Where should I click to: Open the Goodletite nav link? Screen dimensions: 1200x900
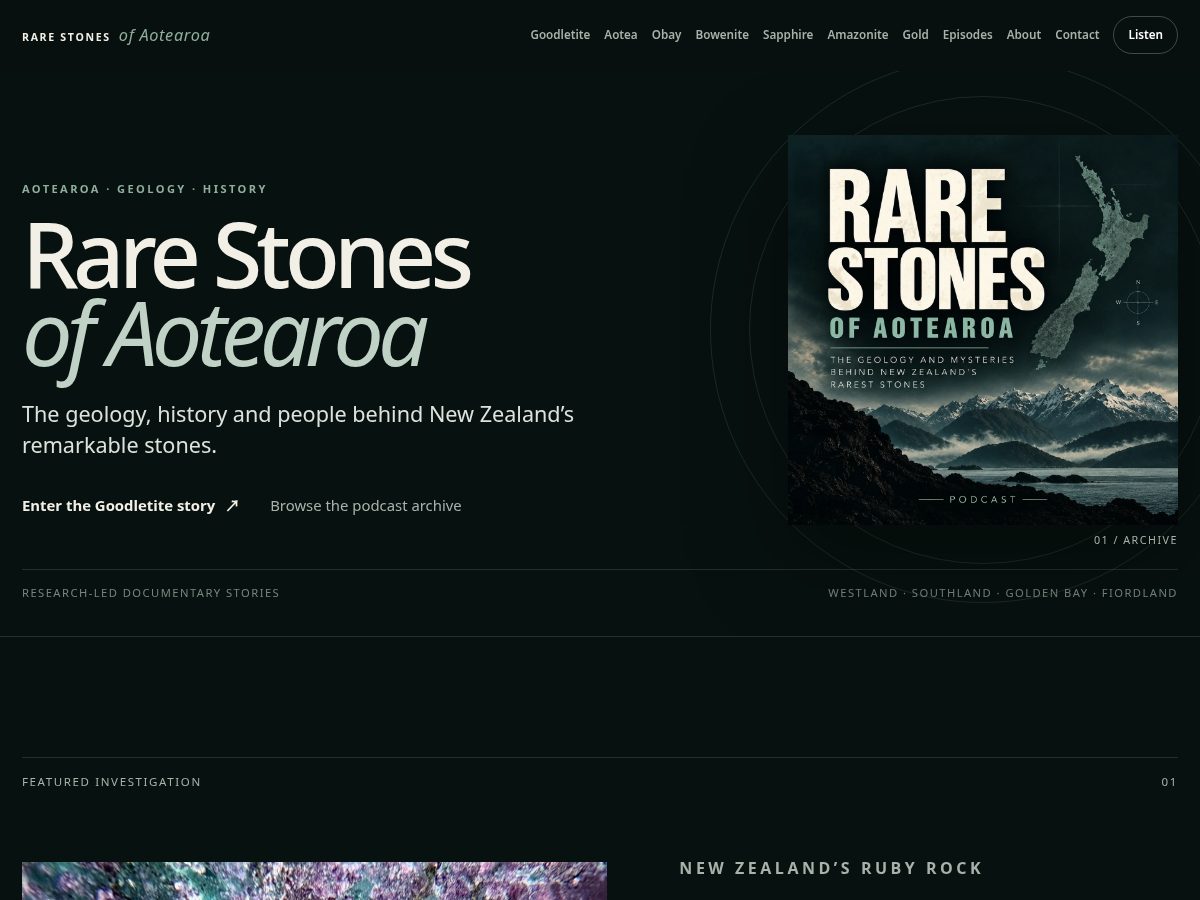(x=560, y=35)
